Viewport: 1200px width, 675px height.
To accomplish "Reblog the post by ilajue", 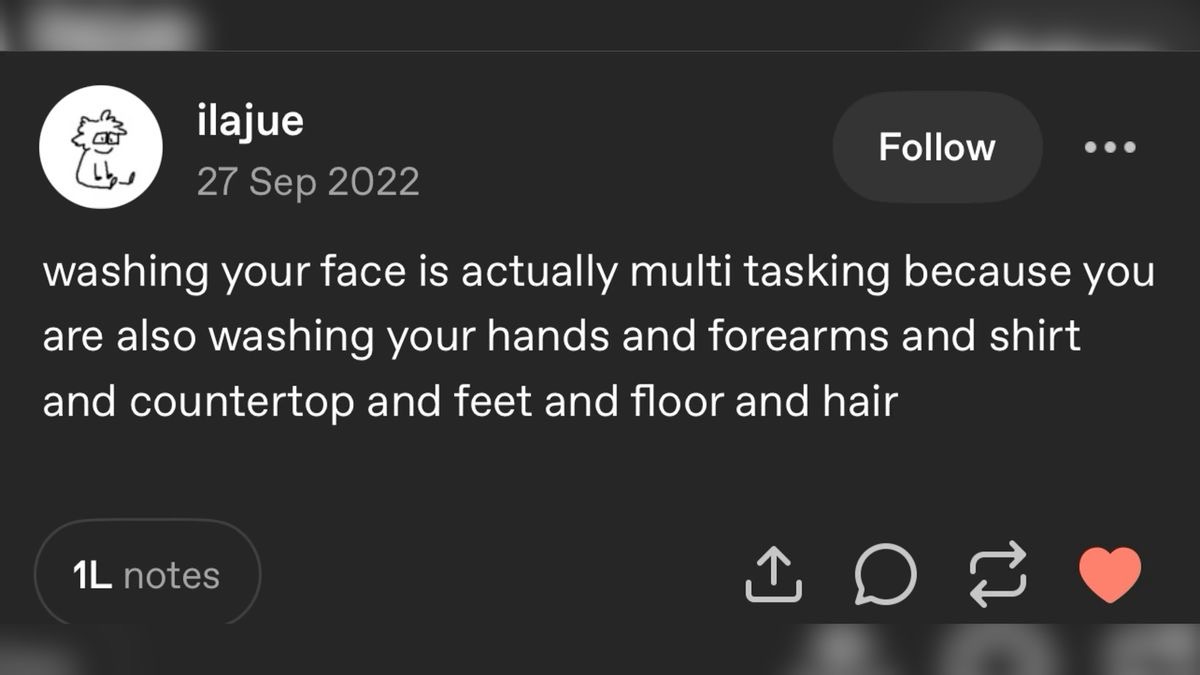I will coord(998,573).
